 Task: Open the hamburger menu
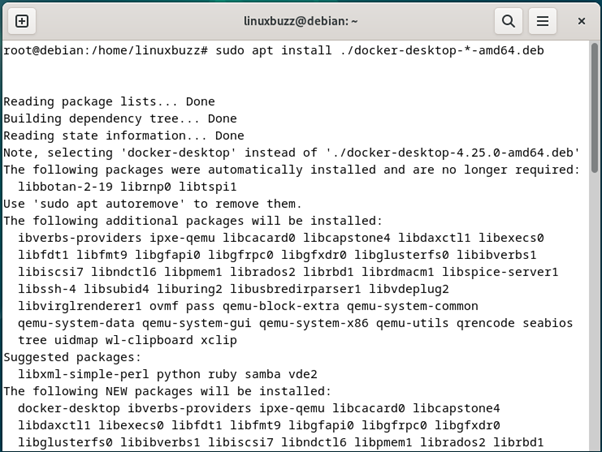pyautogui.click(x=542, y=21)
